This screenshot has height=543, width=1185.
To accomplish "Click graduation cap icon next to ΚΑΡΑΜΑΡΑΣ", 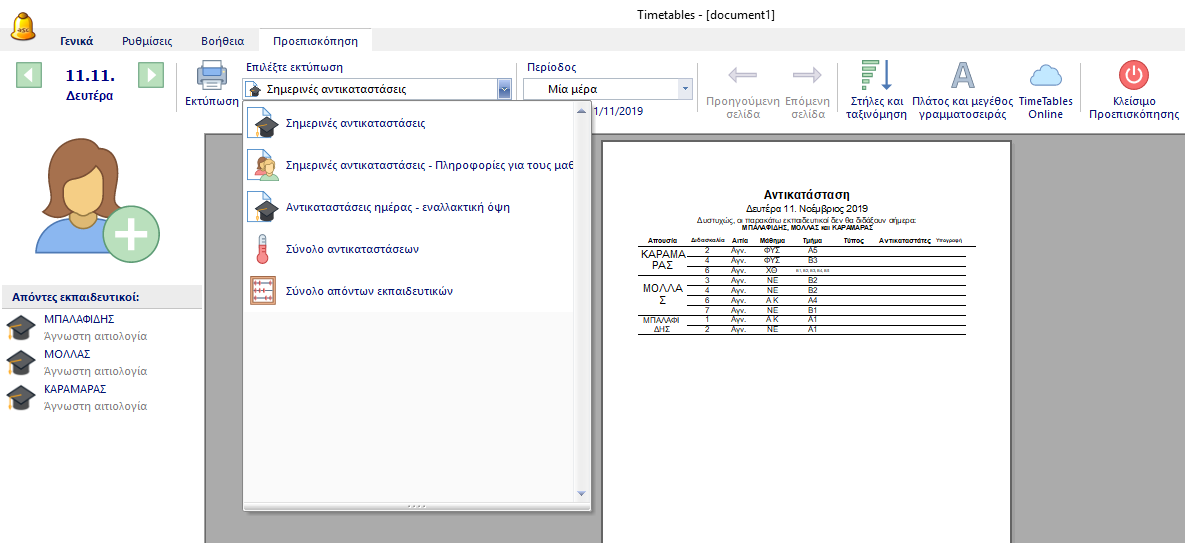I will tap(20, 397).
